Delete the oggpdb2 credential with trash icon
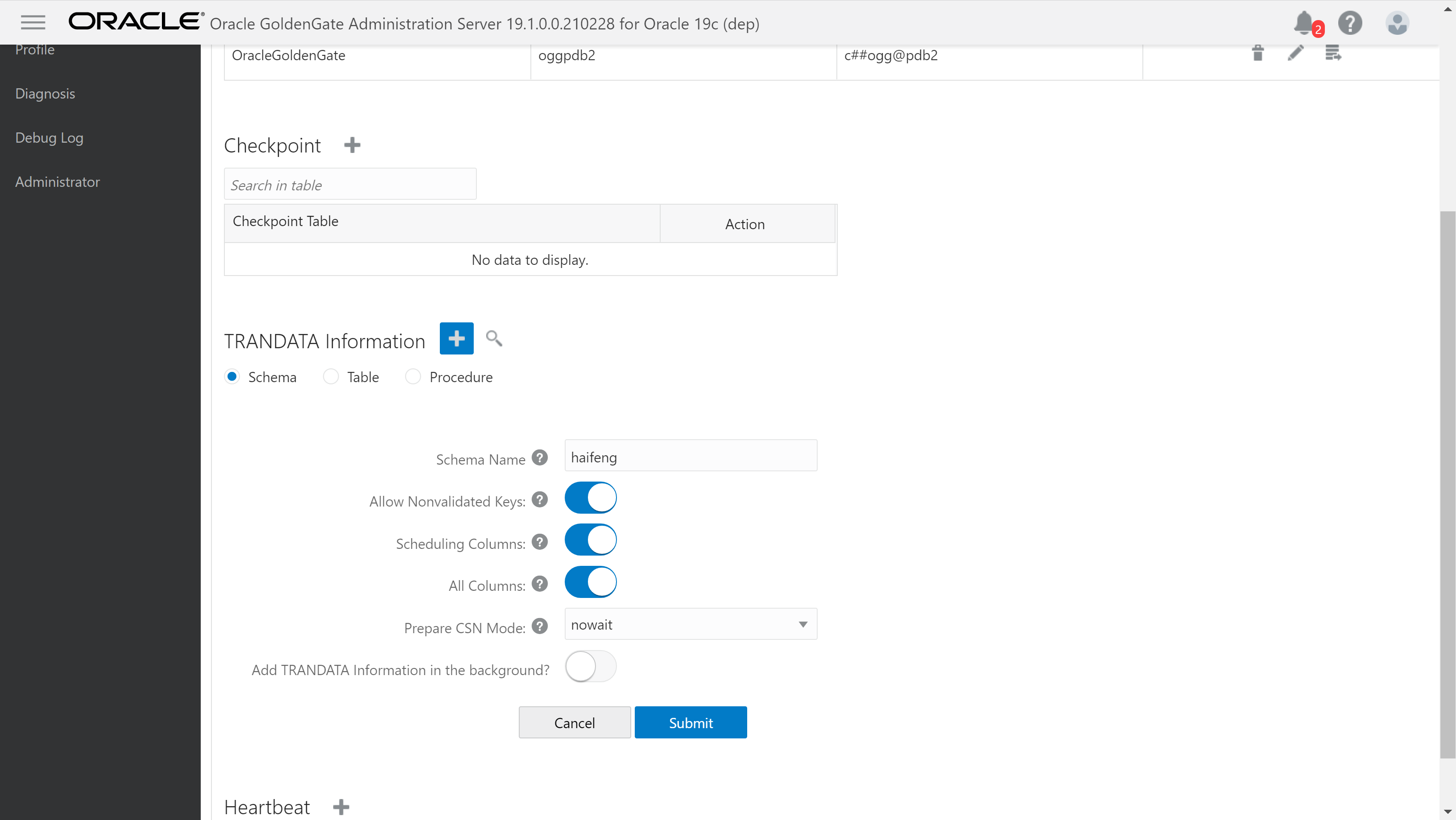 [1257, 54]
